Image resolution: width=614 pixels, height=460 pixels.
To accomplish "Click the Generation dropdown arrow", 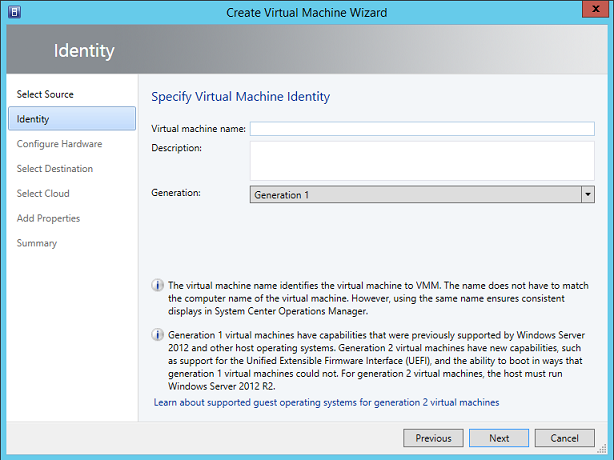I will pos(588,195).
